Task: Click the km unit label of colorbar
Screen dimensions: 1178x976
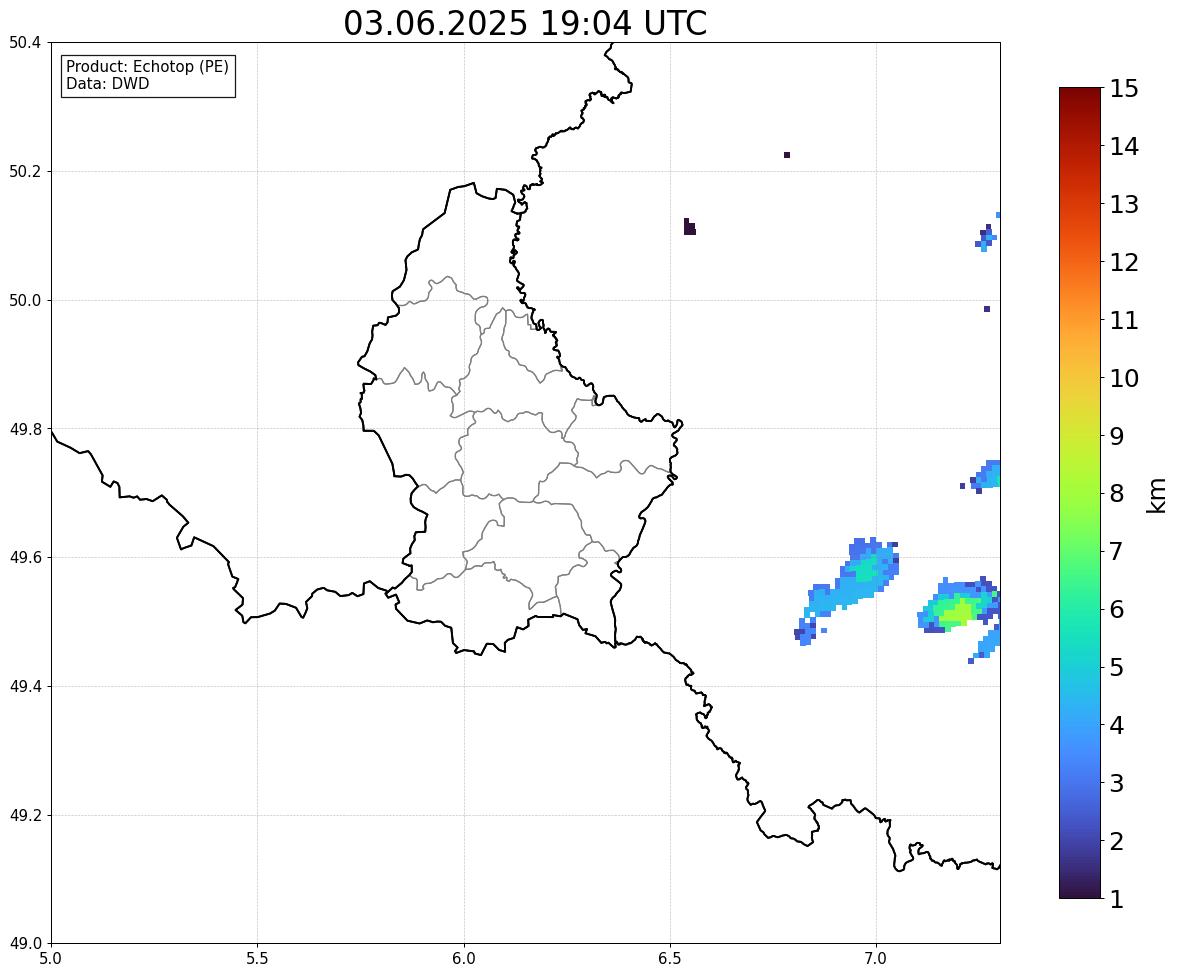Action: pyautogui.click(x=1157, y=494)
